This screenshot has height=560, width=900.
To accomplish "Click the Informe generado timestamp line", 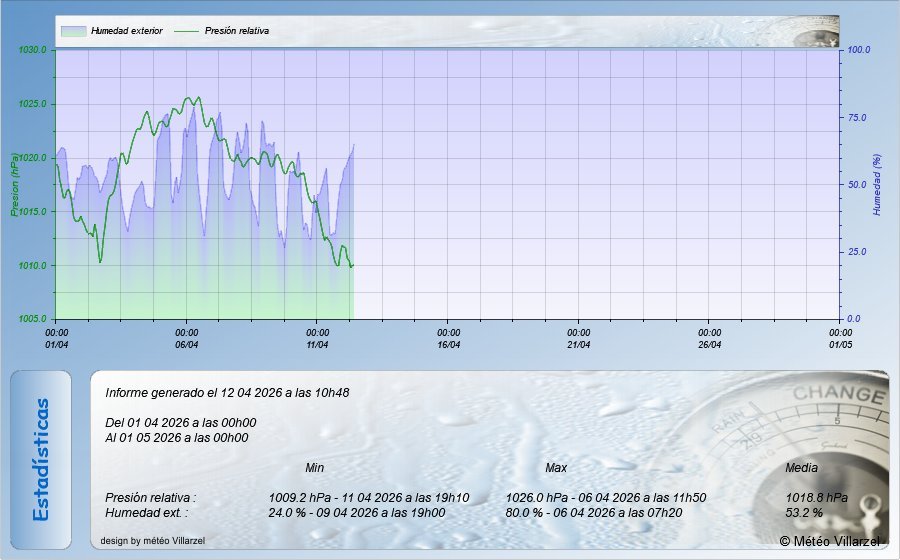I will pos(226,393).
